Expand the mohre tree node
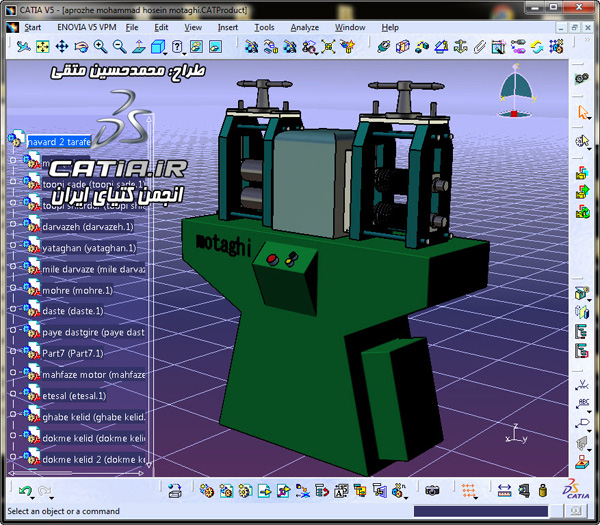The image size is (600, 525). click(x=13, y=287)
